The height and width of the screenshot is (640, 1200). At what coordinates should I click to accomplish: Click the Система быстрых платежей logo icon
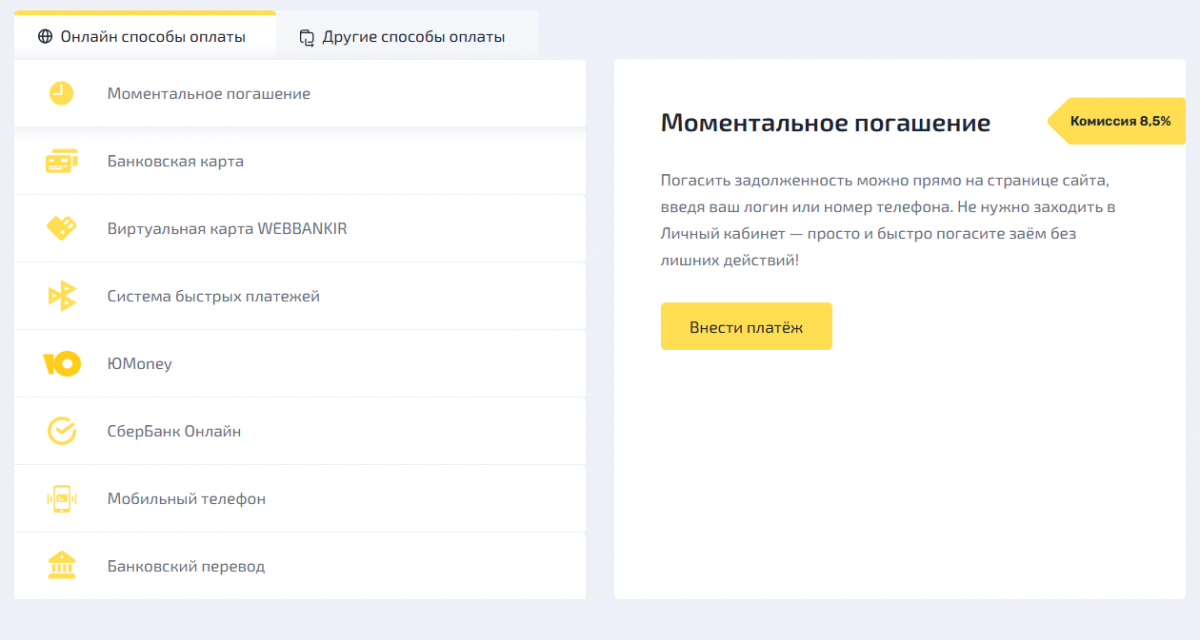tap(62, 296)
